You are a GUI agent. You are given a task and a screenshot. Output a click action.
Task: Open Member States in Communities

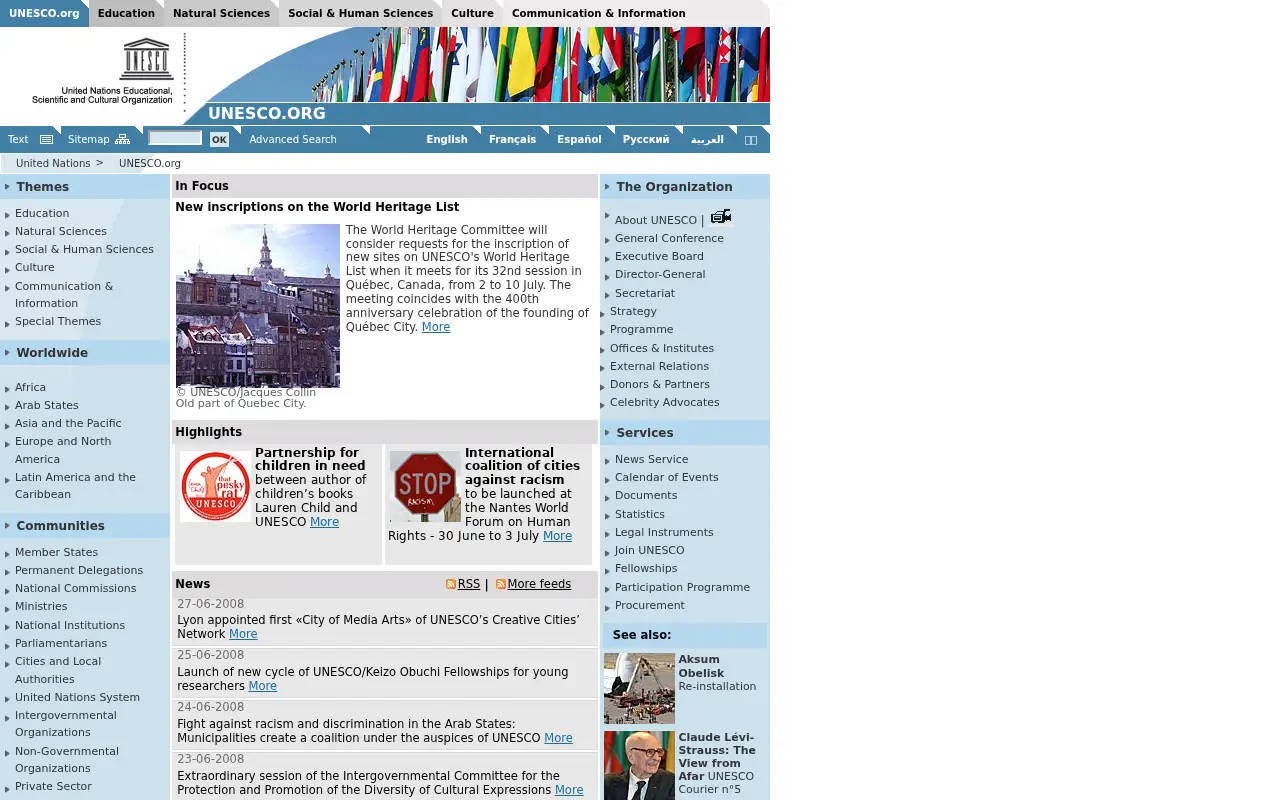[56, 552]
